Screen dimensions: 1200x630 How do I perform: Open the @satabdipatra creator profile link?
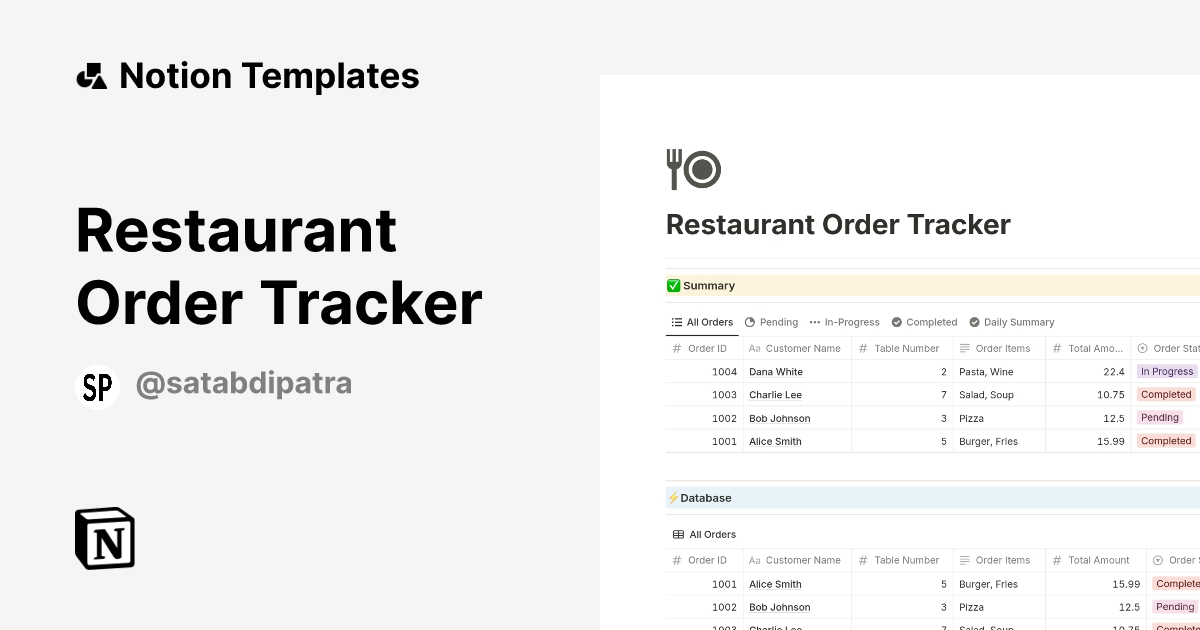pos(243,385)
